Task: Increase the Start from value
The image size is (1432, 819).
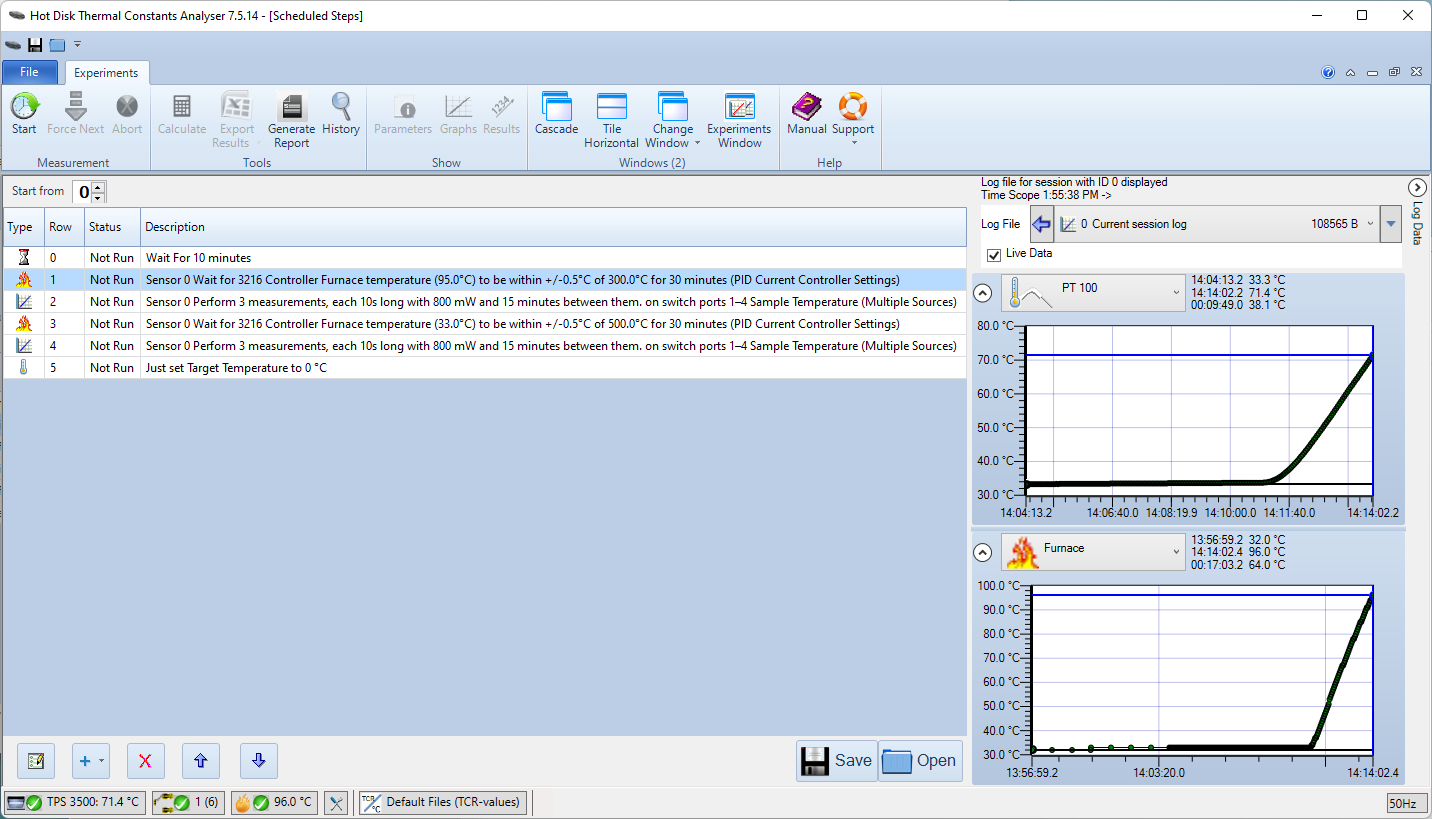Action: (x=97, y=187)
